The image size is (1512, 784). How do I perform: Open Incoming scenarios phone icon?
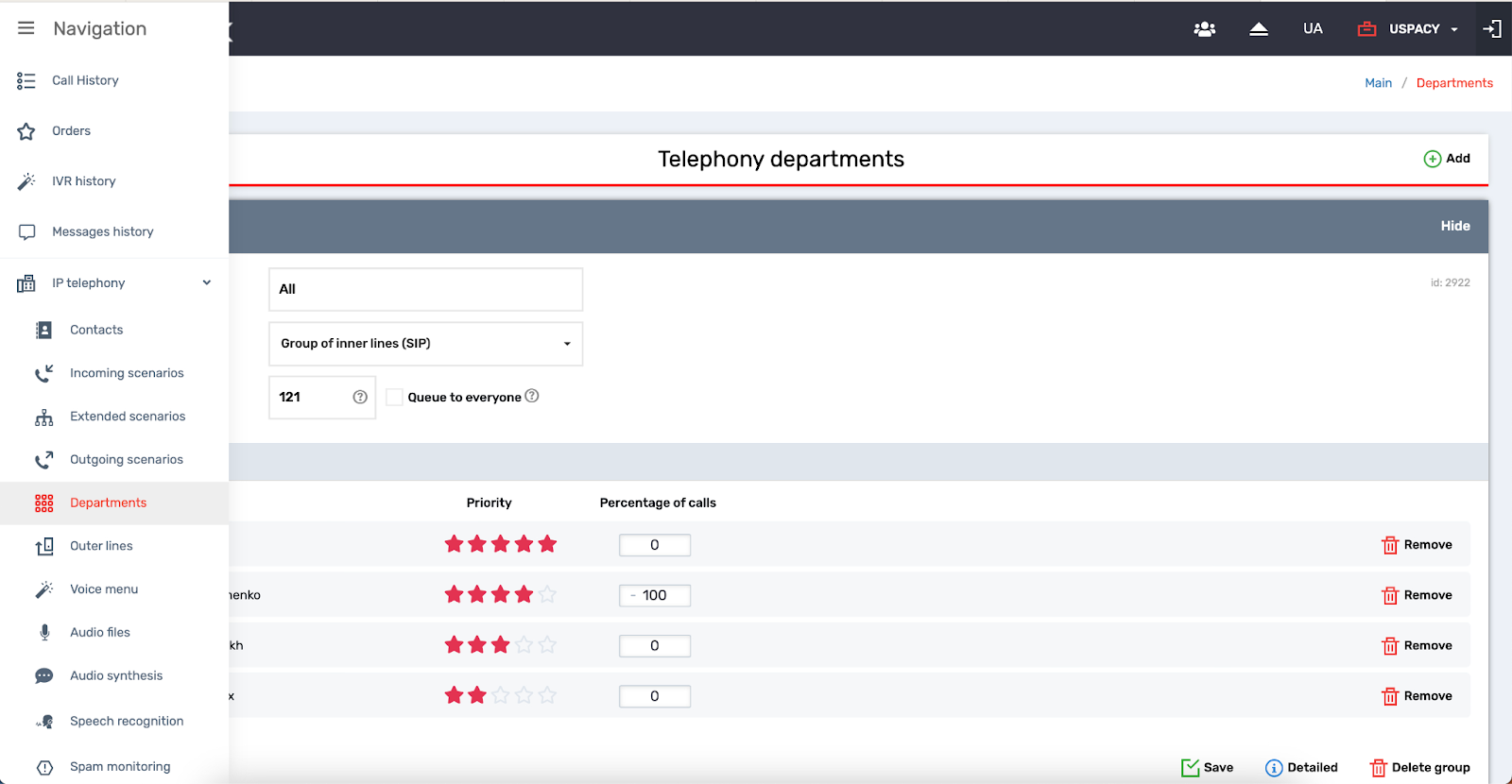point(44,373)
